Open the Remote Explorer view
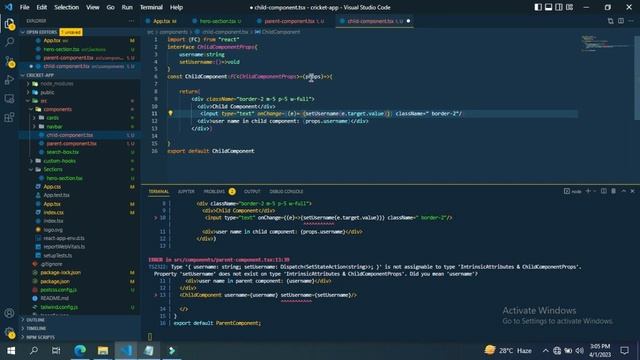The image size is (640, 360). pyautogui.click(x=9, y=99)
